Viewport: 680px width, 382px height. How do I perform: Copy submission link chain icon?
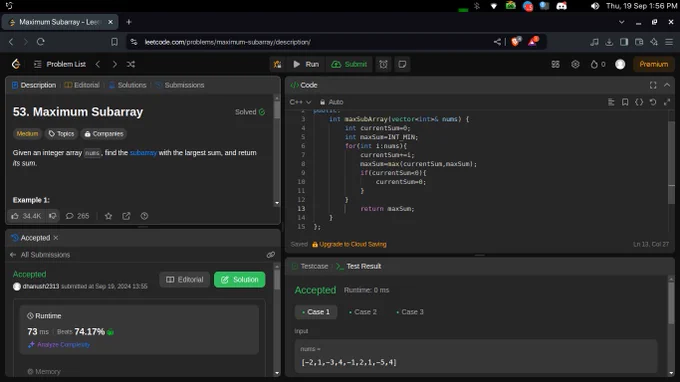coord(271,255)
